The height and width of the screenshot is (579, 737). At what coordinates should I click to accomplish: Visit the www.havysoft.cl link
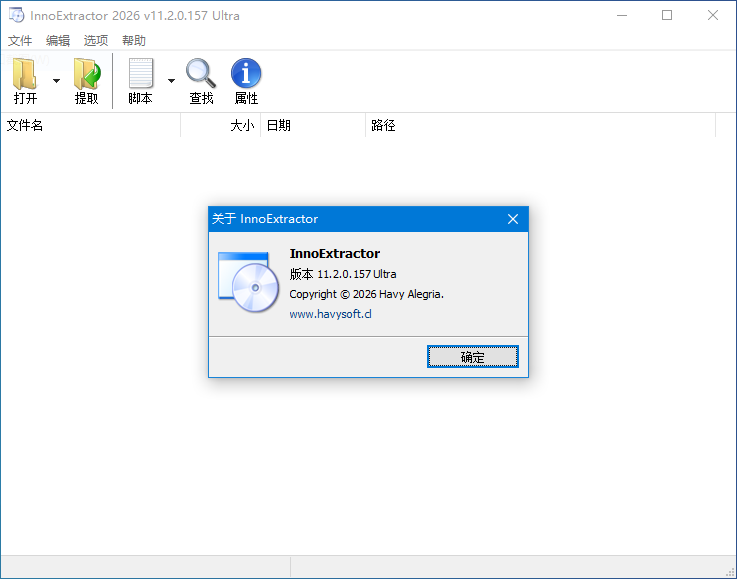coord(330,314)
